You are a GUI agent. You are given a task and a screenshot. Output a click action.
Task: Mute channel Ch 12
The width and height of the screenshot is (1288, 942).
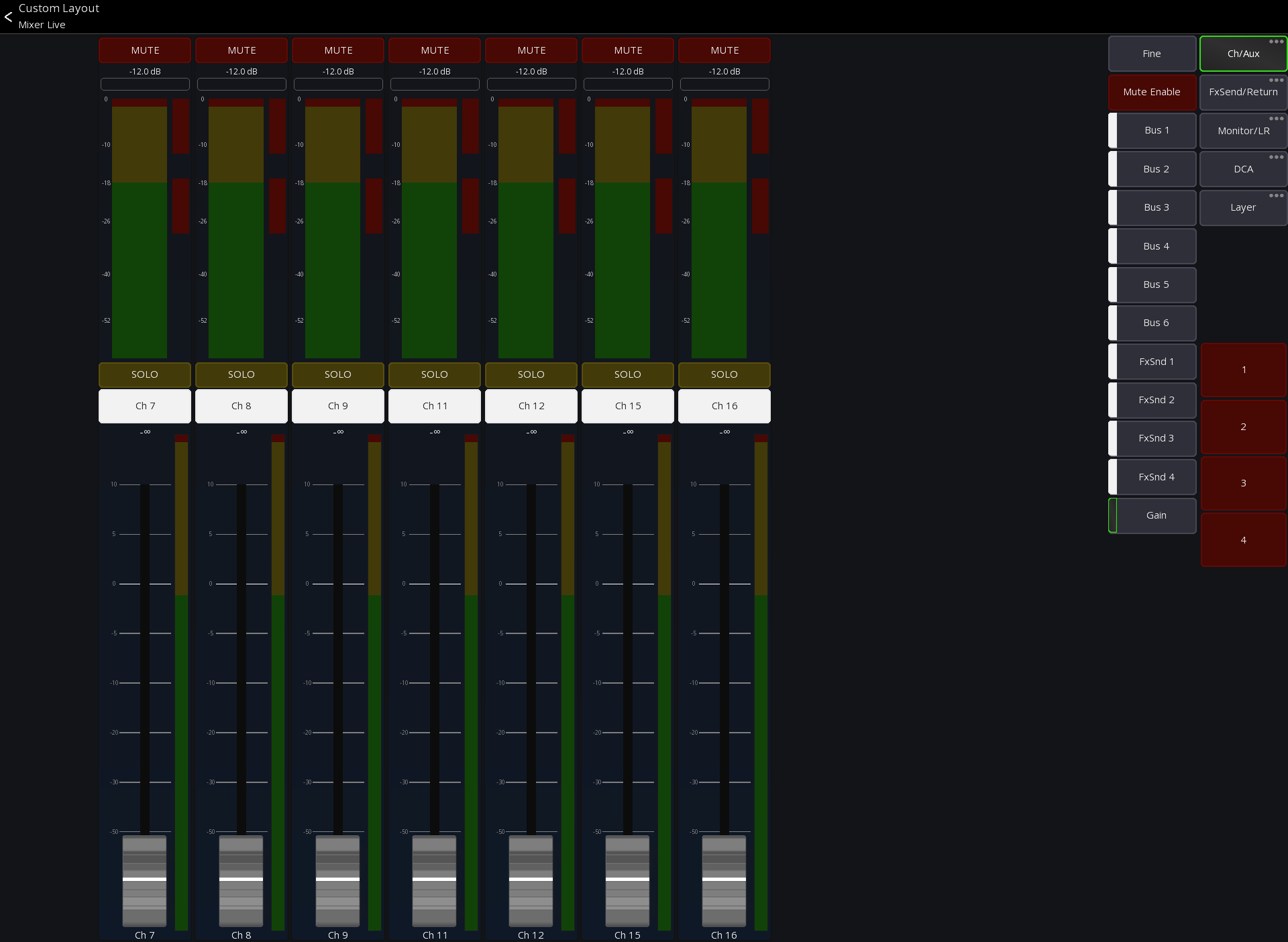(x=531, y=50)
